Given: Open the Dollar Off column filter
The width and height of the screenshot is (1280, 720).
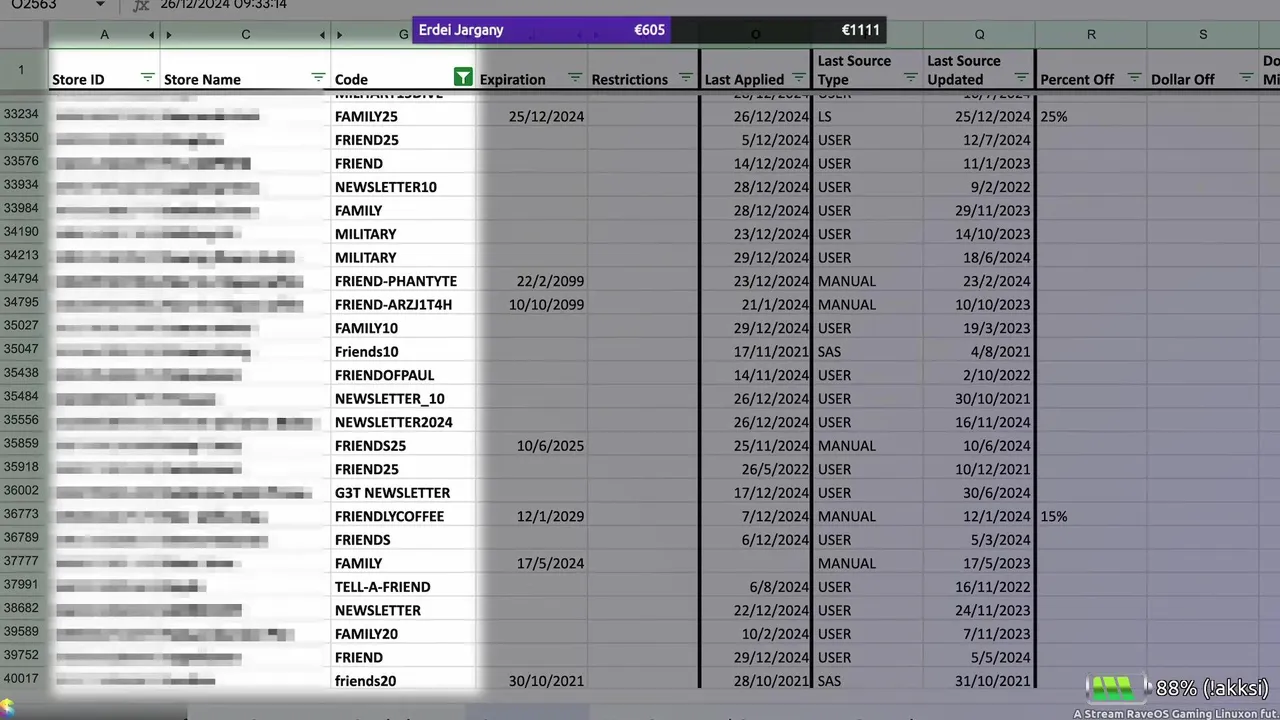Looking at the screenshot, I should [1246, 77].
